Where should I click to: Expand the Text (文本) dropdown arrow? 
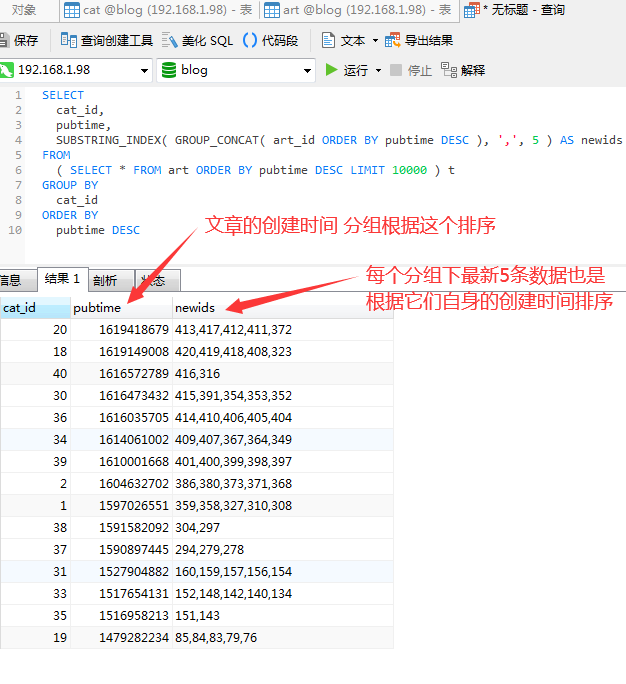pyautogui.click(x=375, y=41)
